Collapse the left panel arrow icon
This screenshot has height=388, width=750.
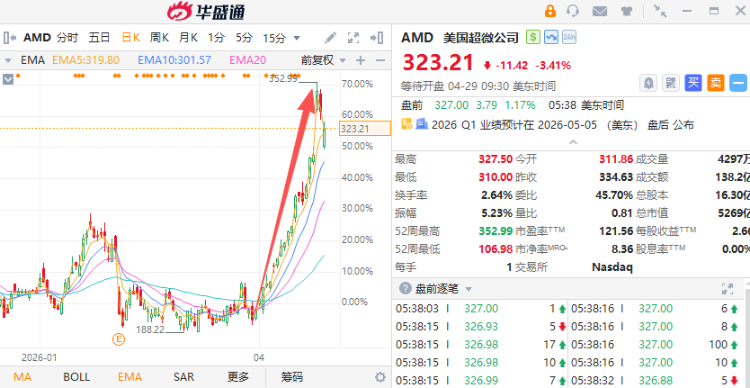click(x=10, y=37)
